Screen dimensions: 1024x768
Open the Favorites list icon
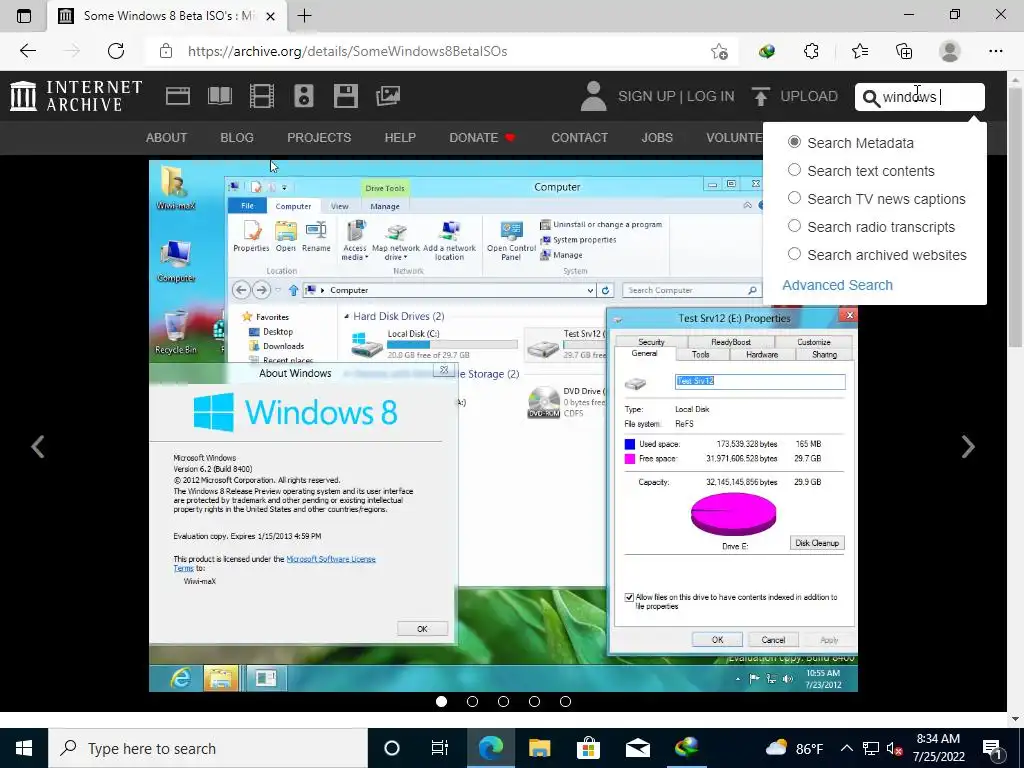click(859, 51)
